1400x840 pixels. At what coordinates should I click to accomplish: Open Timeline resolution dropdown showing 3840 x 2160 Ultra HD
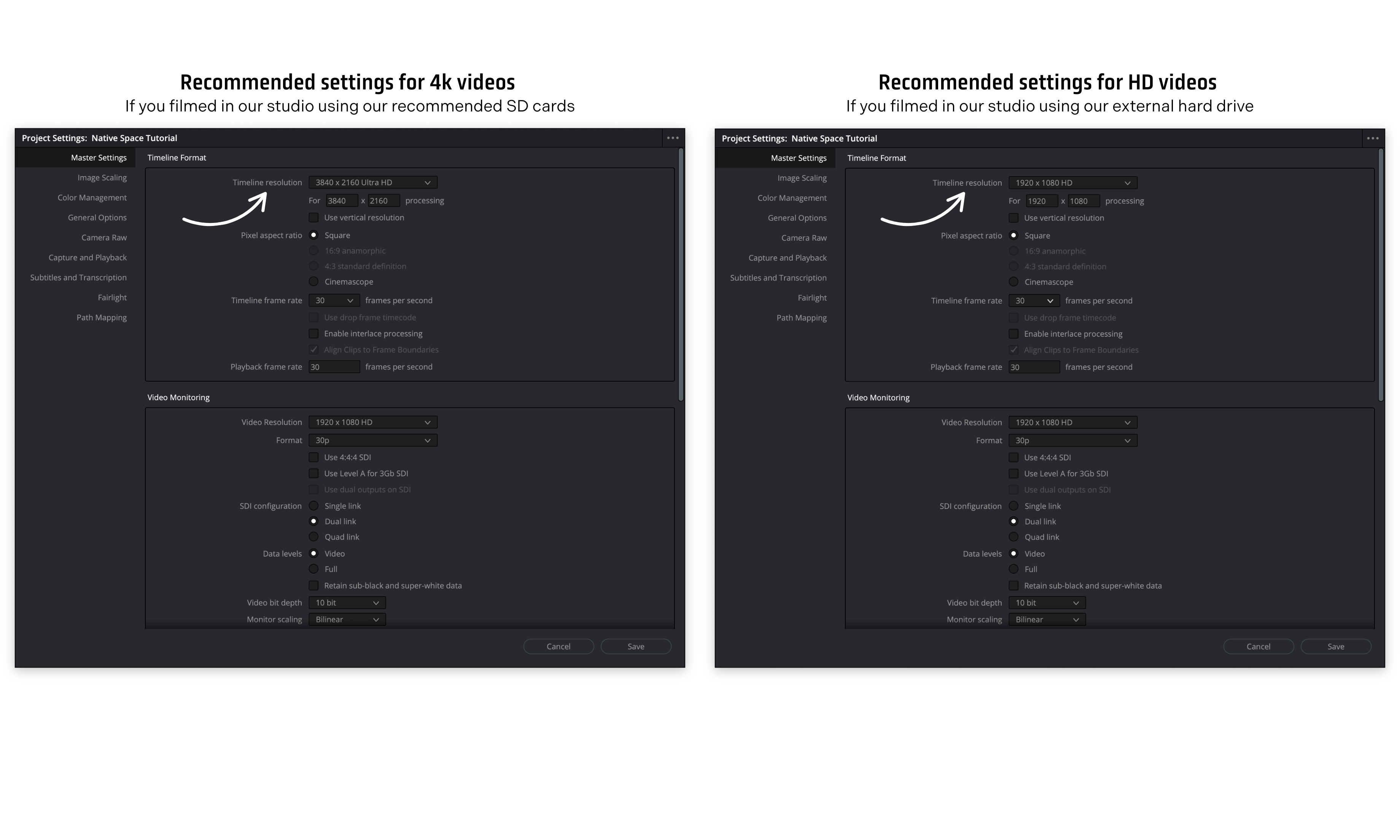[373, 182]
